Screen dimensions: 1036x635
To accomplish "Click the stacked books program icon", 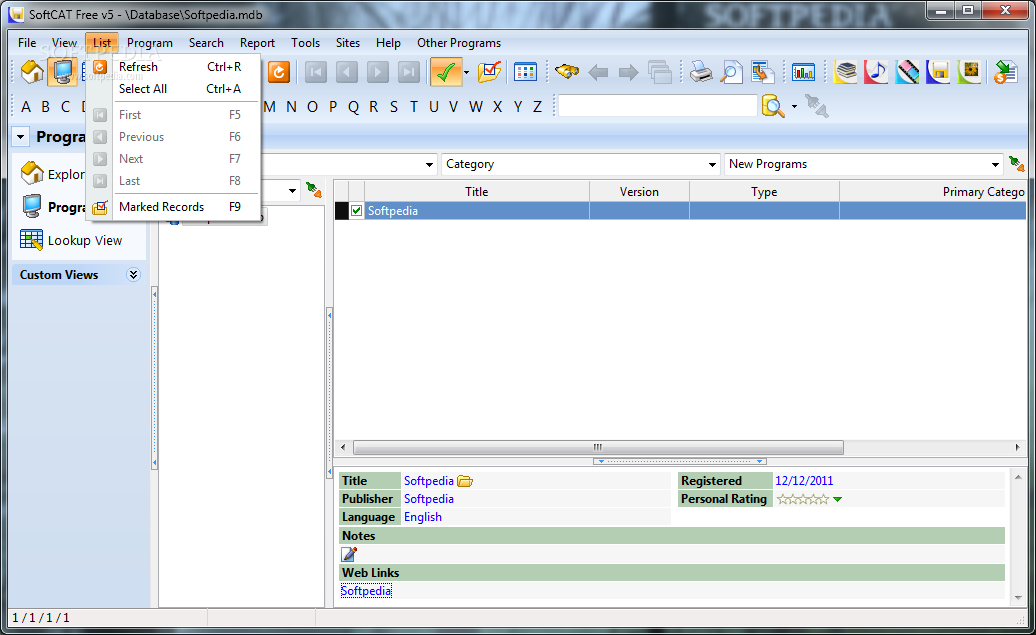I will coord(845,72).
